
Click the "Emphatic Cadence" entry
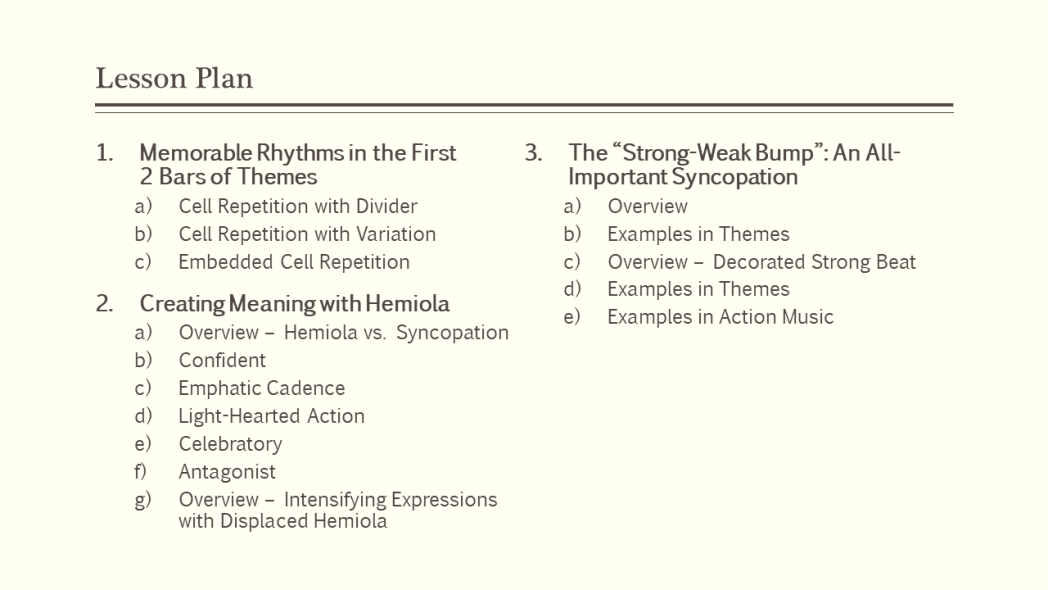pyautogui.click(x=261, y=389)
